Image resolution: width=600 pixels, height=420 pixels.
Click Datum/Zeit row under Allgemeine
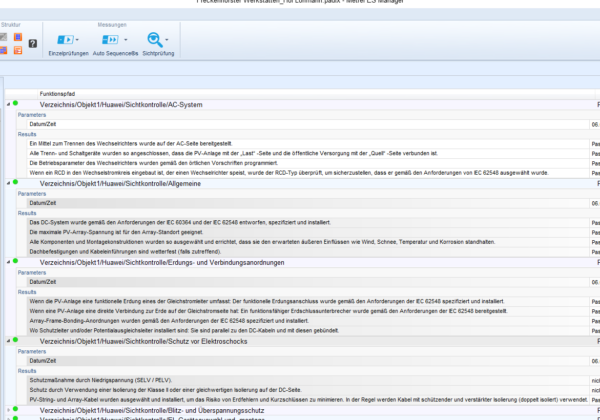(308, 203)
